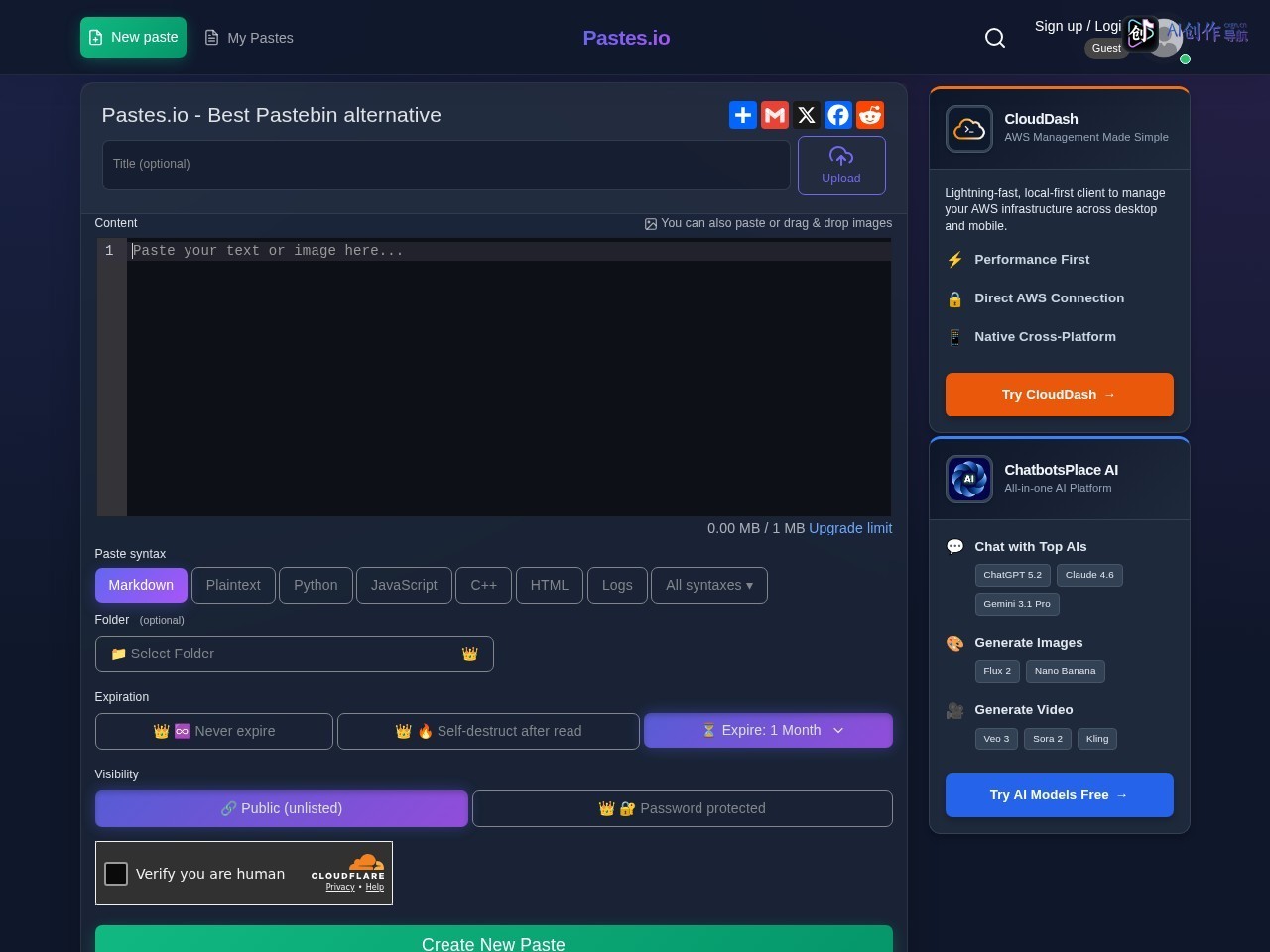Click the Pastes.io logo title
1270x952 pixels.
pyautogui.click(x=626, y=38)
